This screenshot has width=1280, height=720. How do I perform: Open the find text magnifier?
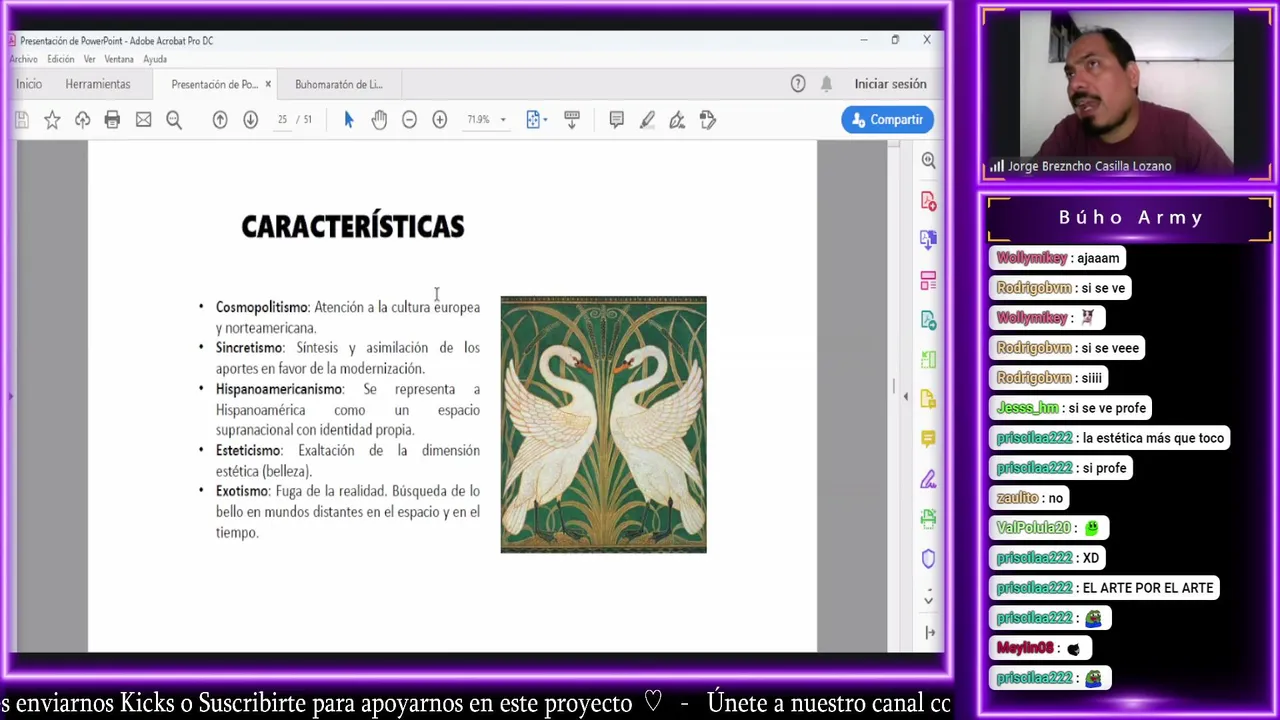pos(174,120)
